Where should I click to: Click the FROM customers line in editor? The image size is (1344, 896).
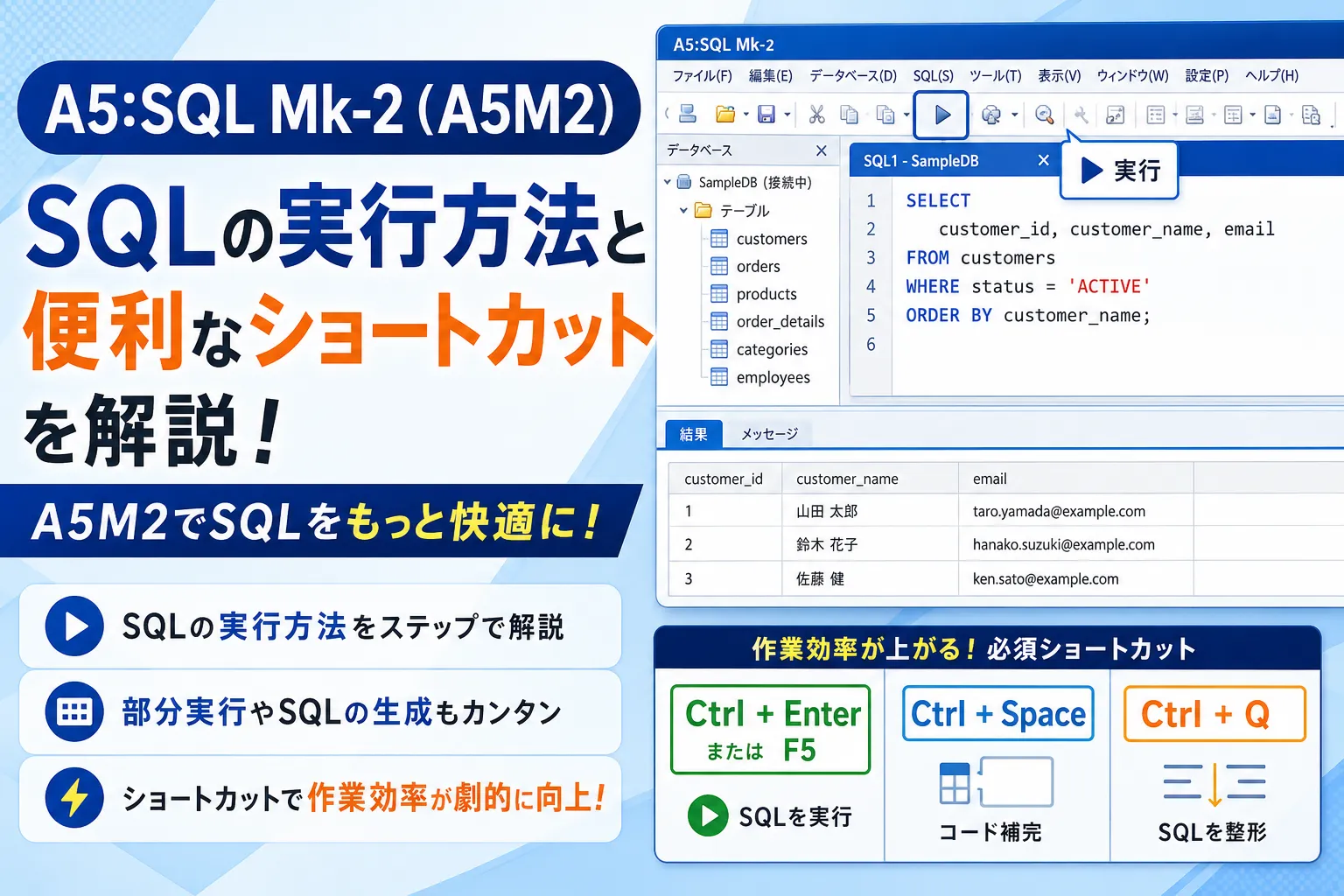coord(980,258)
